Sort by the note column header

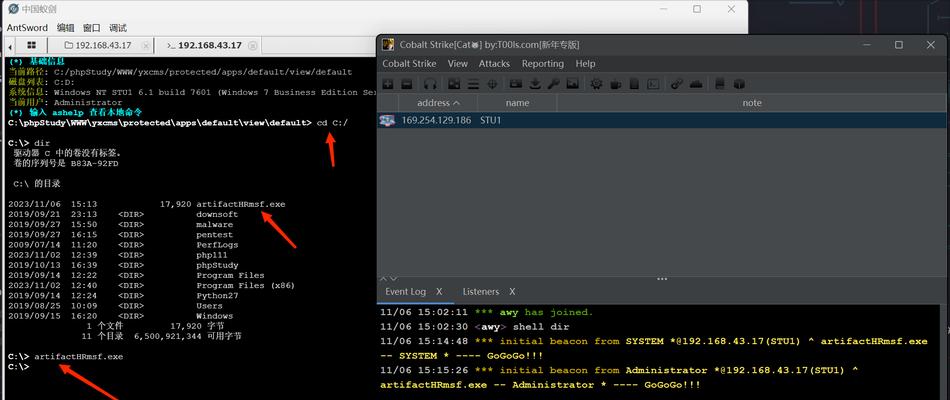752,103
